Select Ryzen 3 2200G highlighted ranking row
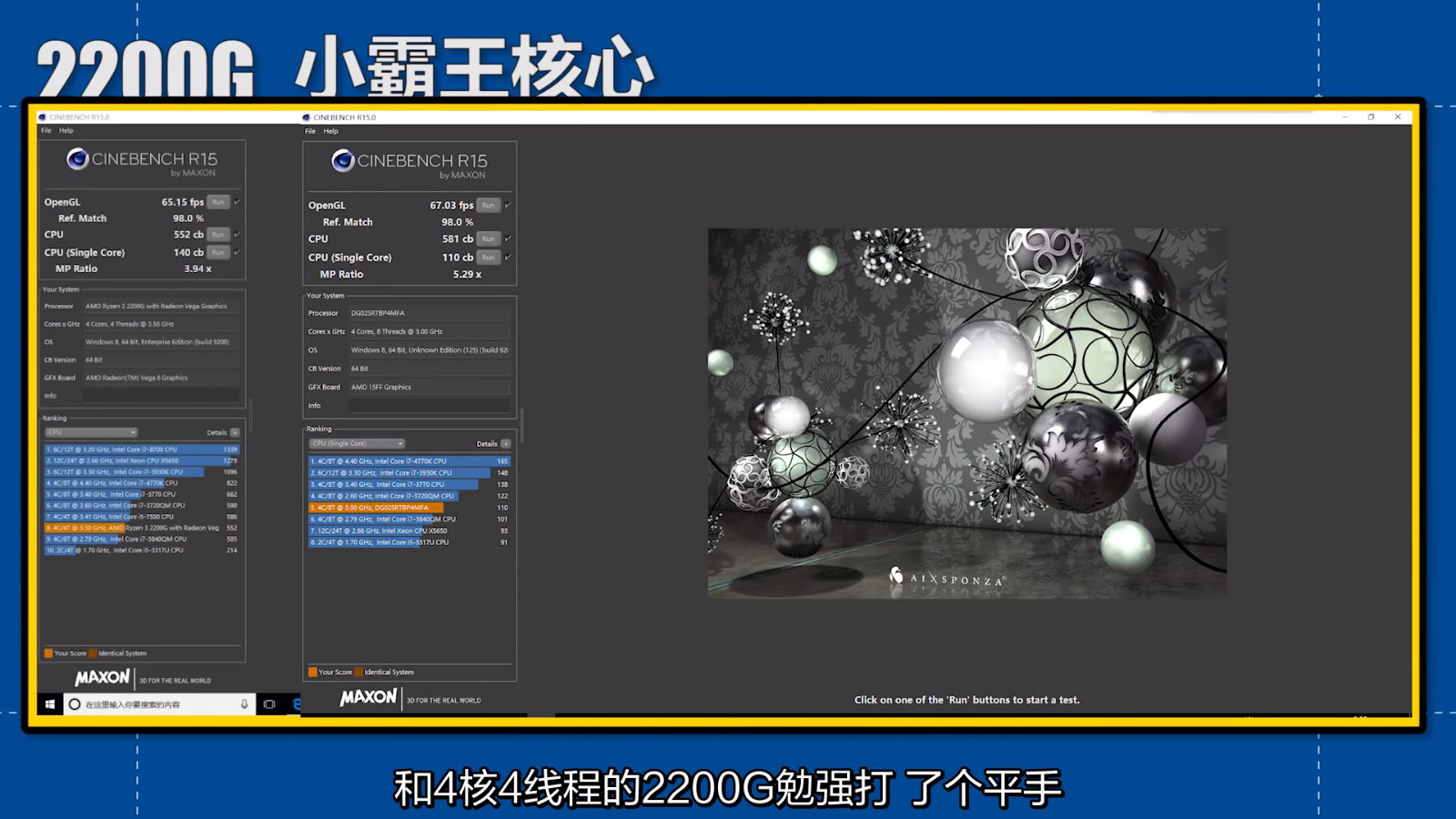Screen dimensions: 1456x819 point(142,528)
